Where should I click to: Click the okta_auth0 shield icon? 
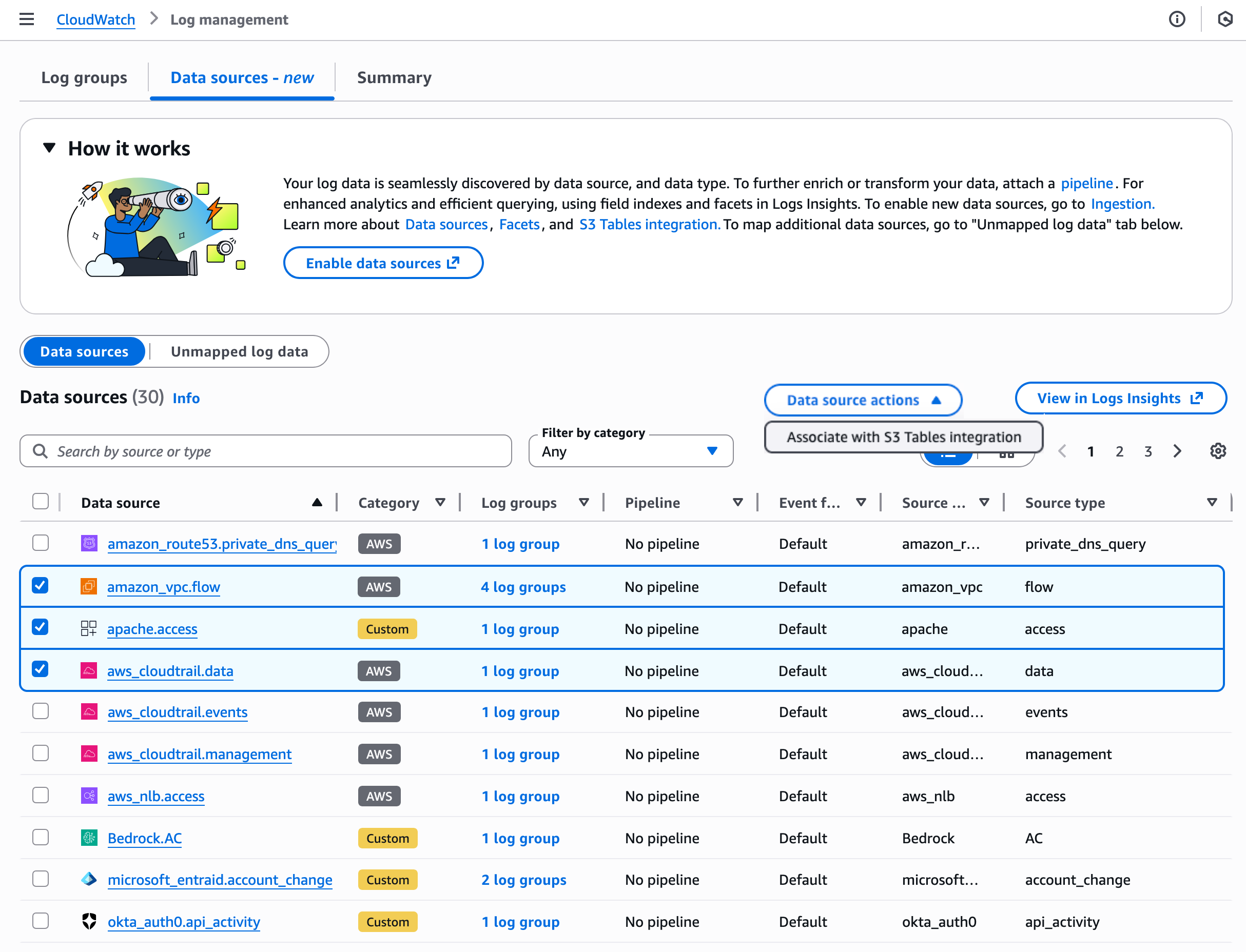click(x=89, y=921)
